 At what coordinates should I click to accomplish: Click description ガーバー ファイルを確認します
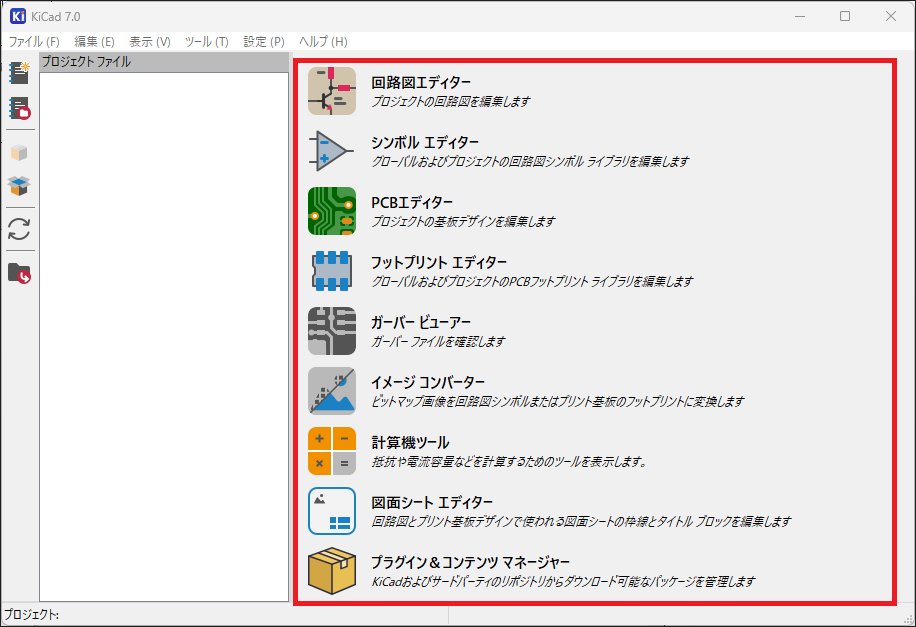pyautogui.click(x=438, y=342)
